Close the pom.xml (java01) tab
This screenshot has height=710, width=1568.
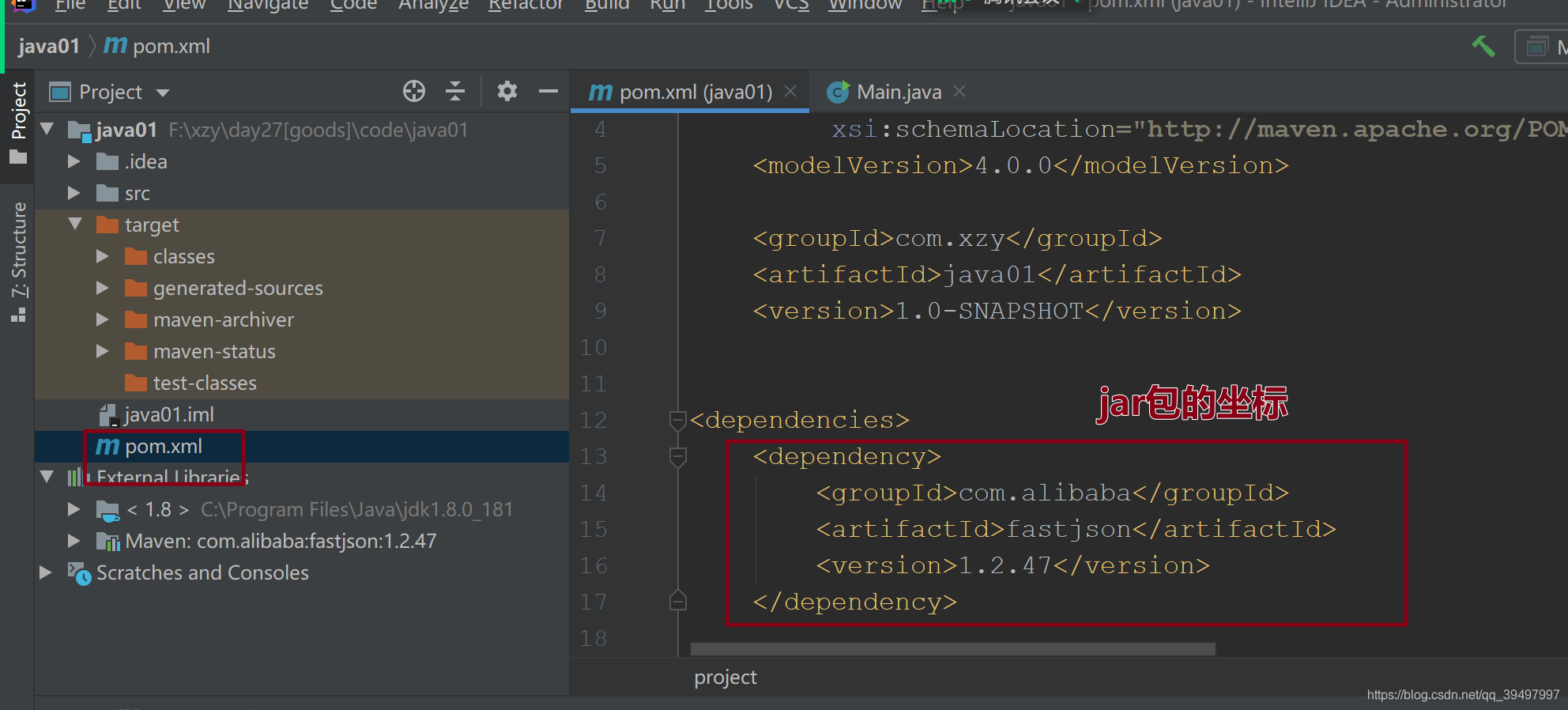[x=790, y=92]
